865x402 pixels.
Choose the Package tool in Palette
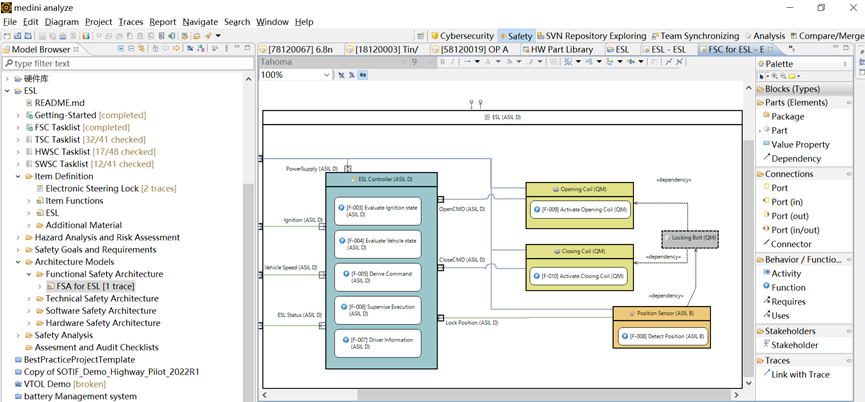click(783, 116)
